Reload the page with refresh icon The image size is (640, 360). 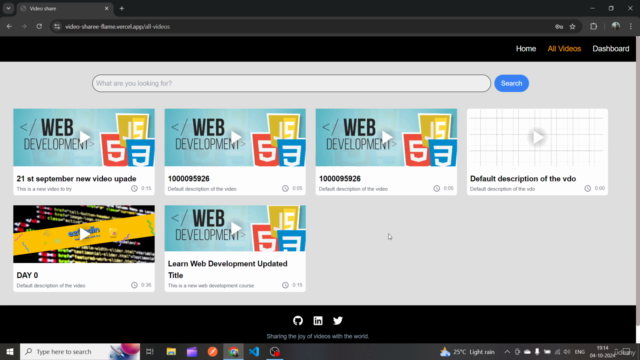click(39, 27)
